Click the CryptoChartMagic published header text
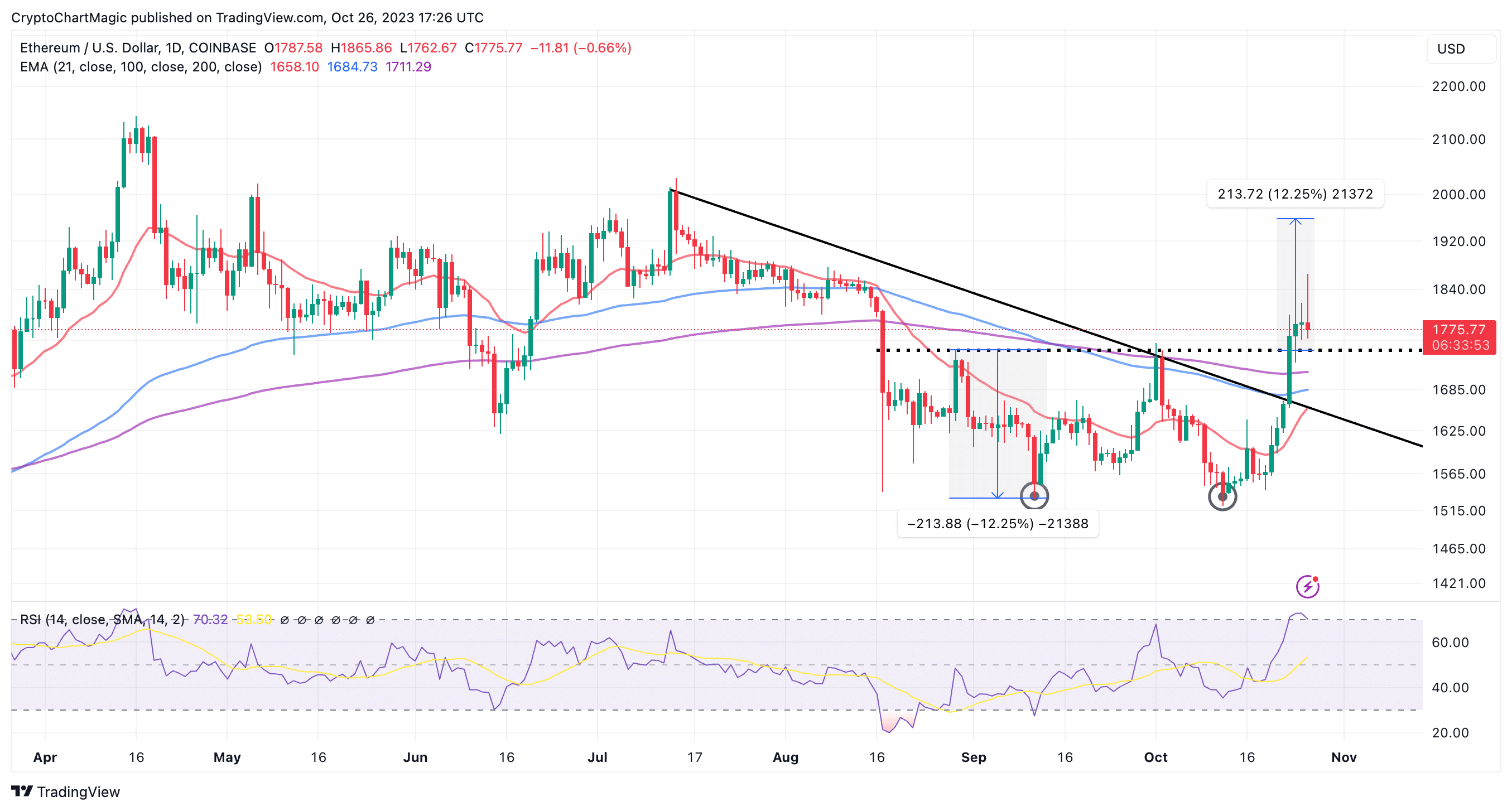Screen dimensions: 1512x811 tap(247, 18)
